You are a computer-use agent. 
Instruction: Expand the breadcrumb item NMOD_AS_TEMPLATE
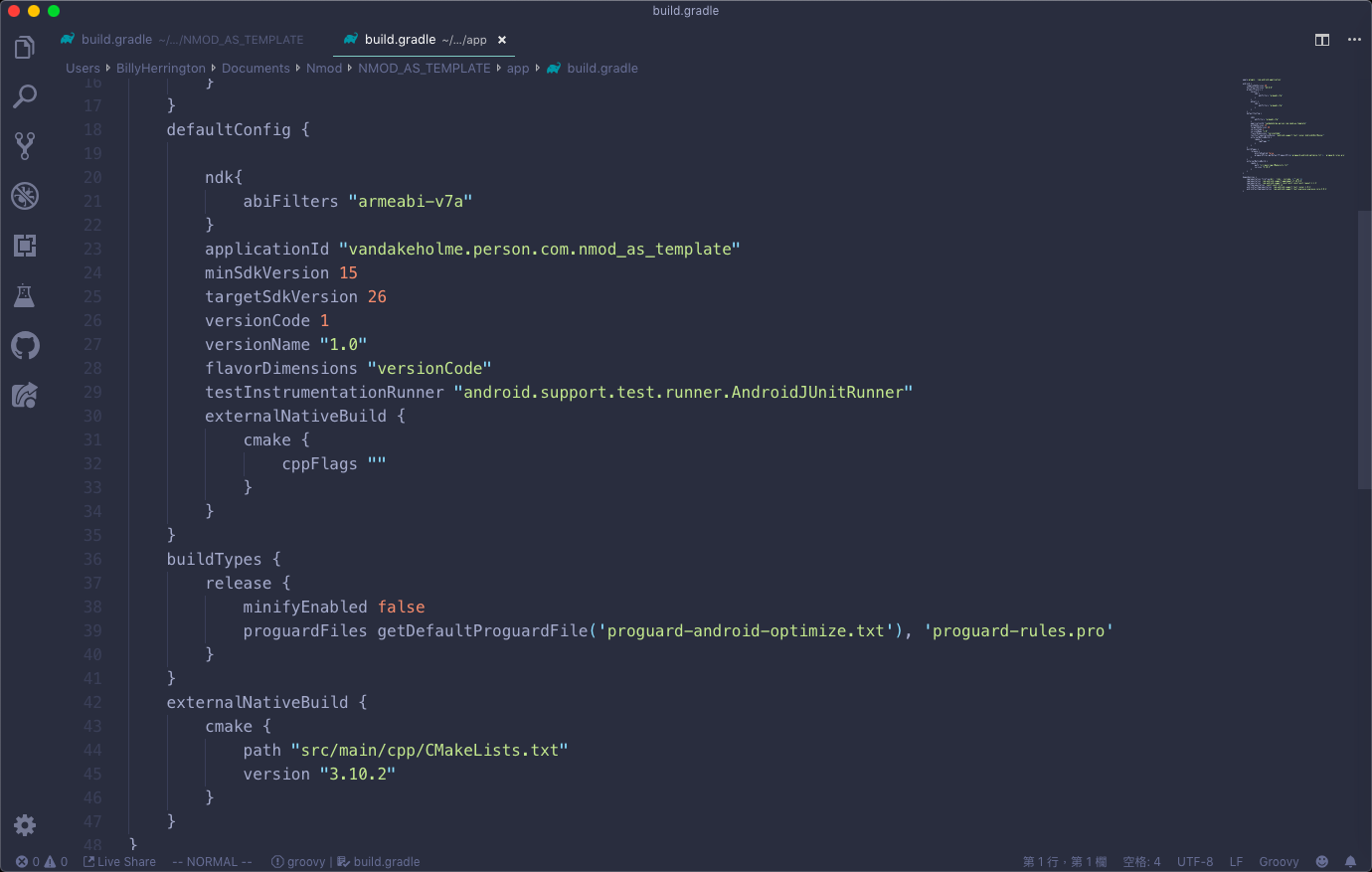(x=425, y=68)
